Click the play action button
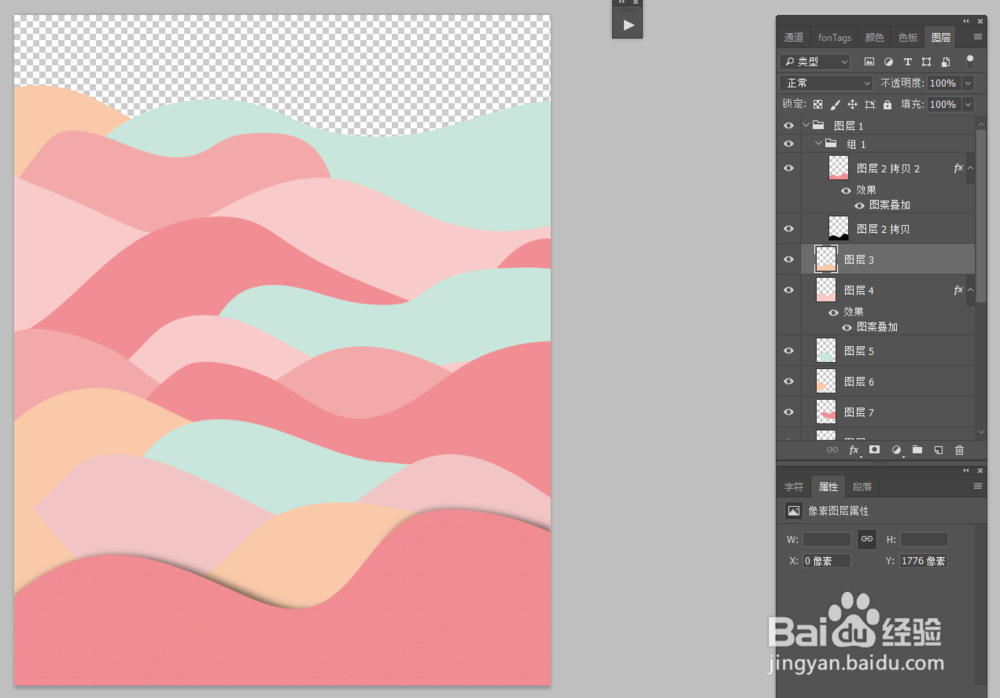 (x=628, y=26)
